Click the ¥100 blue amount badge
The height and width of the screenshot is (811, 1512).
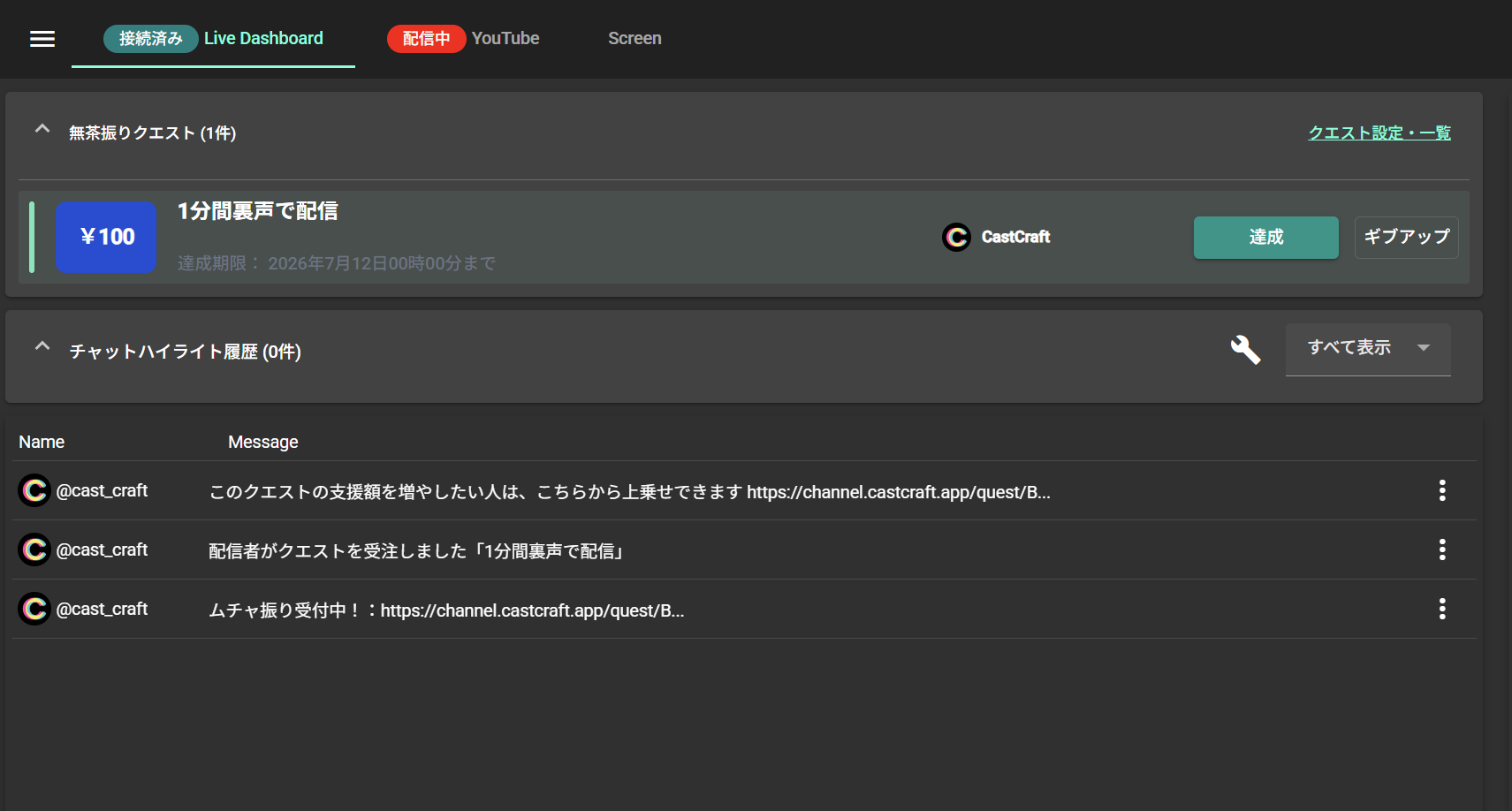(x=106, y=237)
